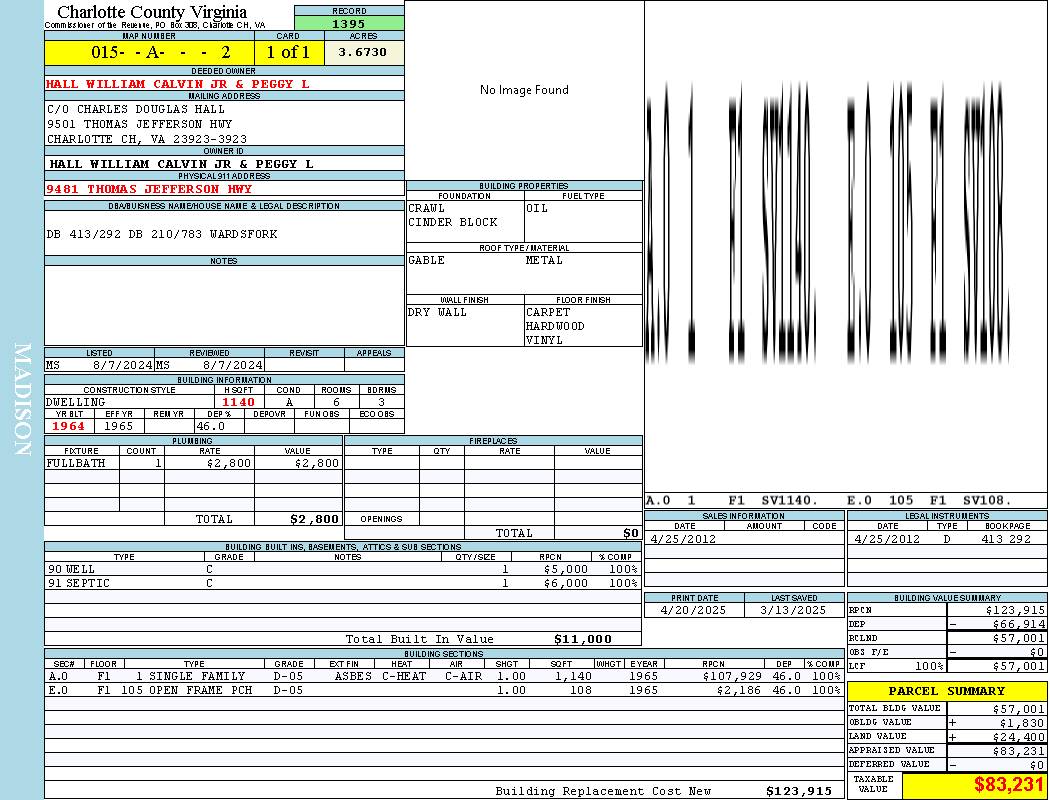Click sketch legend A.0 1 F1 SV1140.

coord(732,500)
